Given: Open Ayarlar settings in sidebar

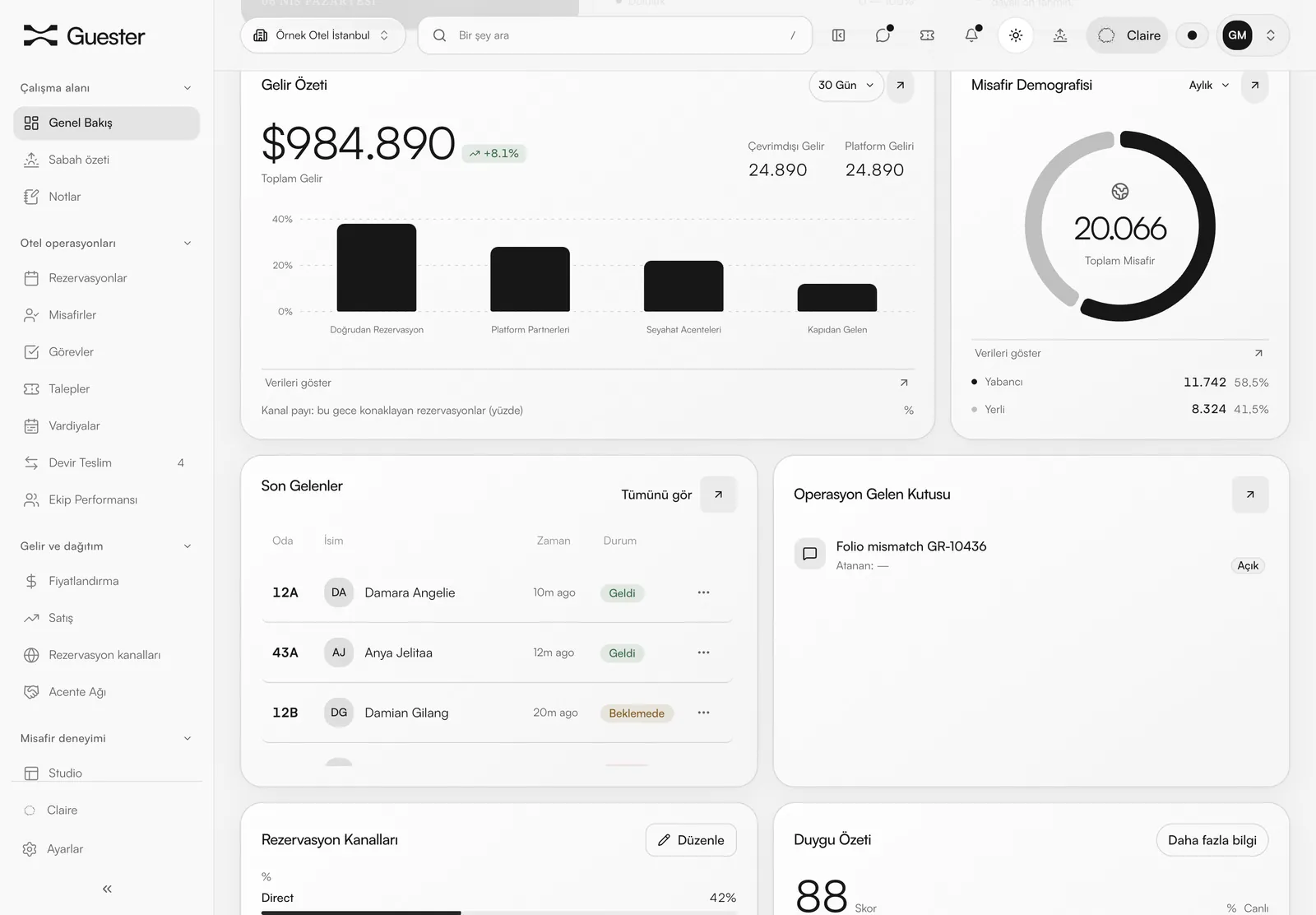Looking at the screenshot, I should click(106, 849).
